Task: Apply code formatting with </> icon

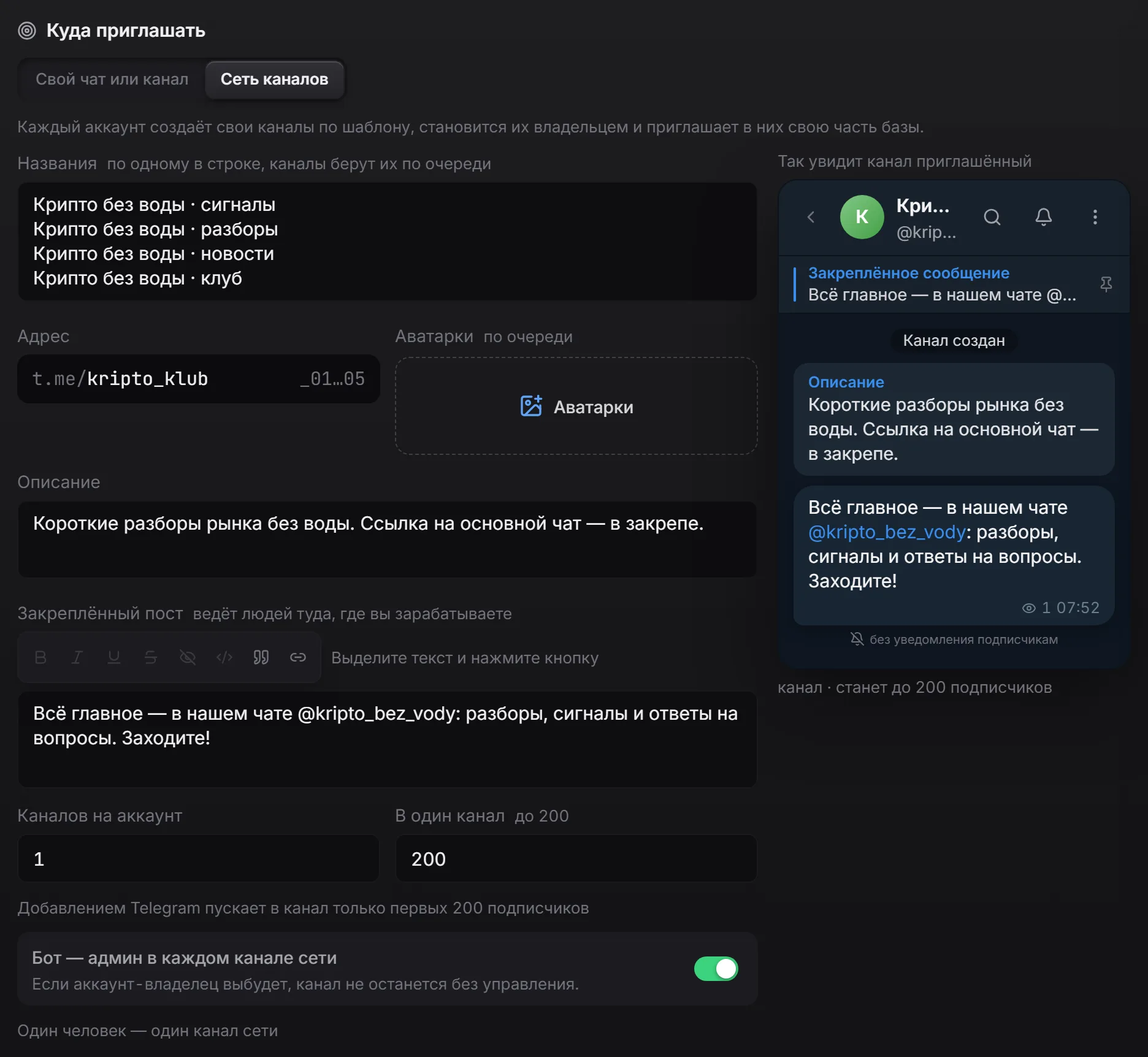Action: point(224,657)
